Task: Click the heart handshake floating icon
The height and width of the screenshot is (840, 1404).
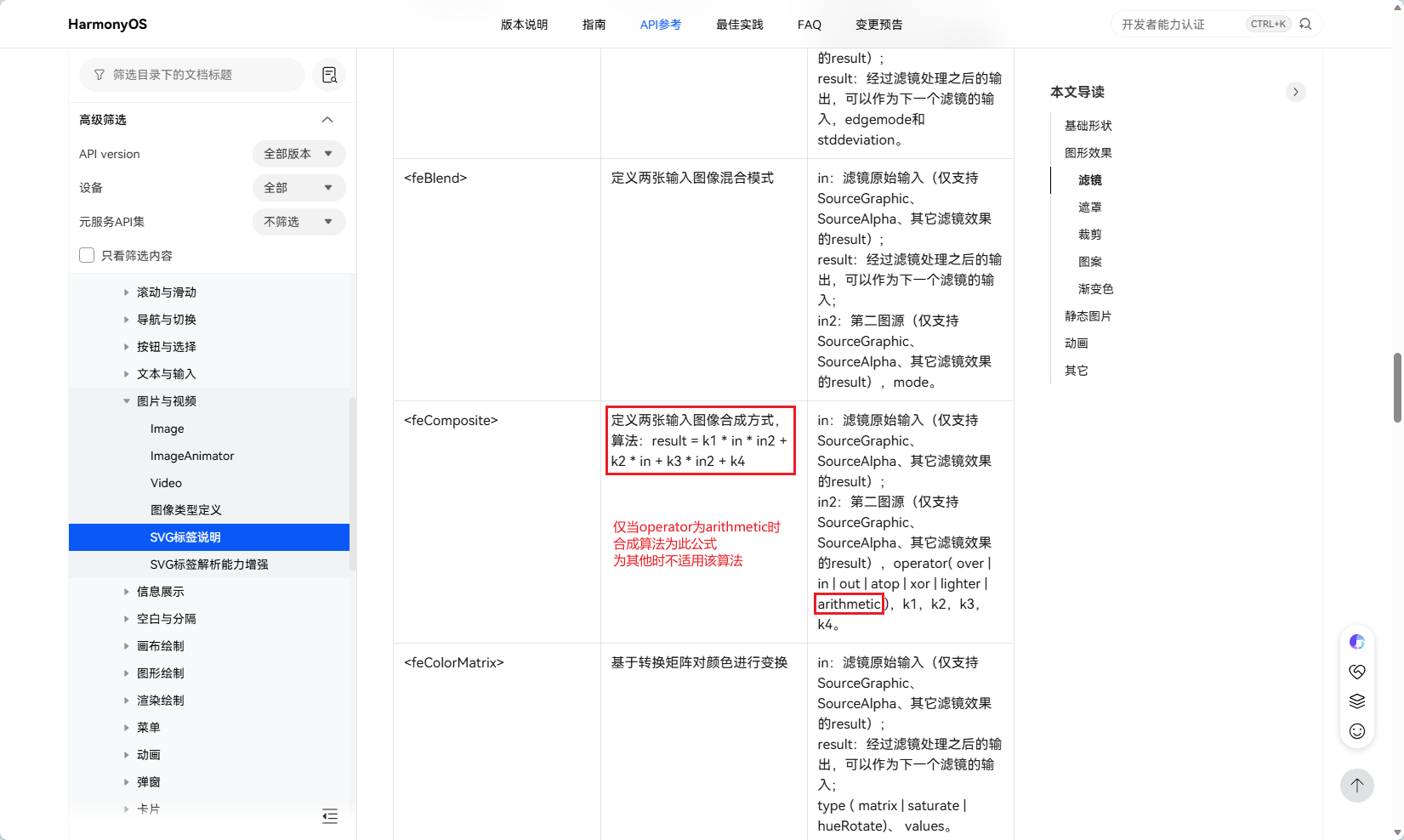Action: click(x=1357, y=672)
